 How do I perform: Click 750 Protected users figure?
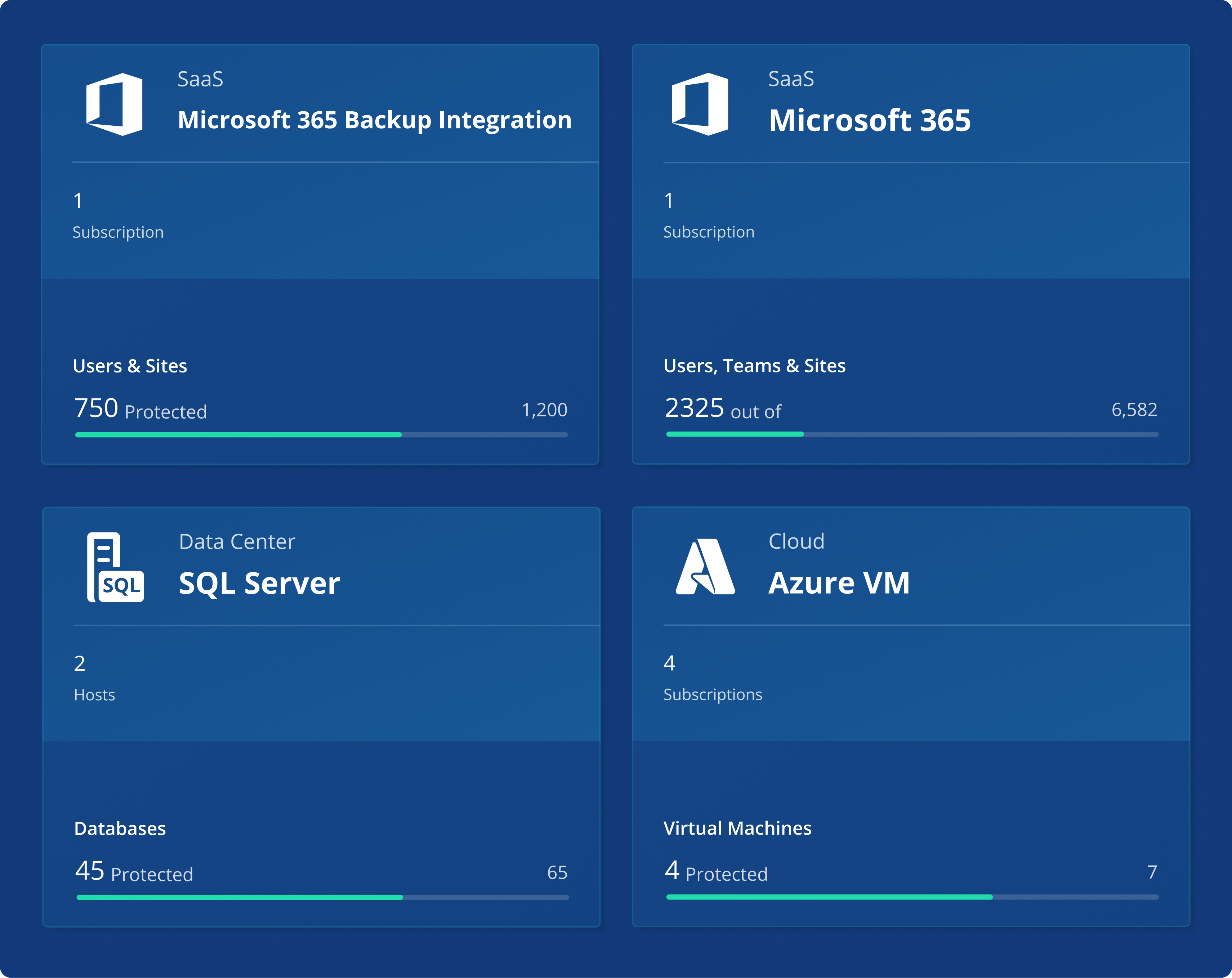(x=140, y=409)
